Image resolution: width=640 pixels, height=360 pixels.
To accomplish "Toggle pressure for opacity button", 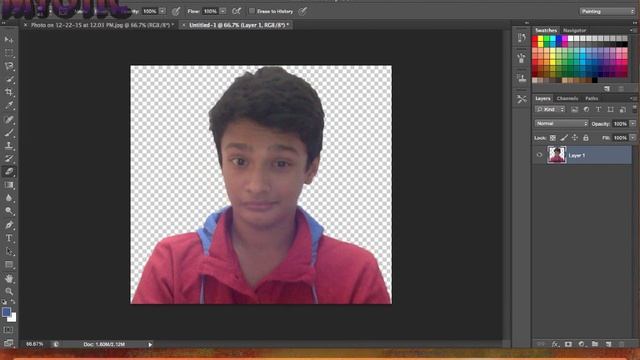I will (x=176, y=11).
